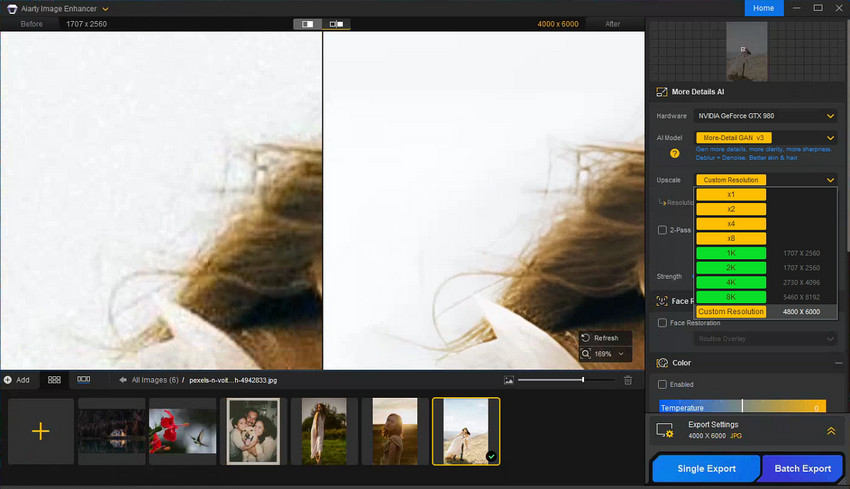The height and width of the screenshot is (489, 850).
Task: Select the 4K upscale option
Action: click(x=731, y=283)
